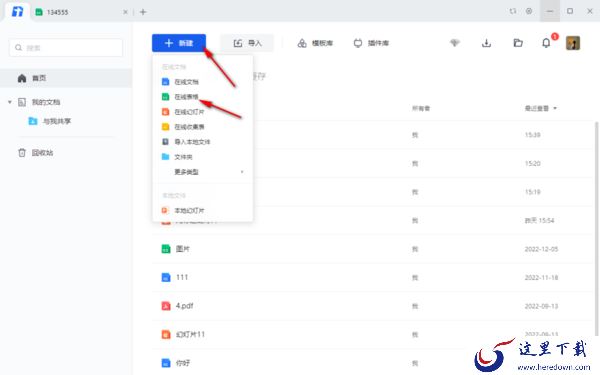Switch to the 134555 spreadsheet tab
The height and width of the screenshot is (375, 600).
tap(57, 12)
